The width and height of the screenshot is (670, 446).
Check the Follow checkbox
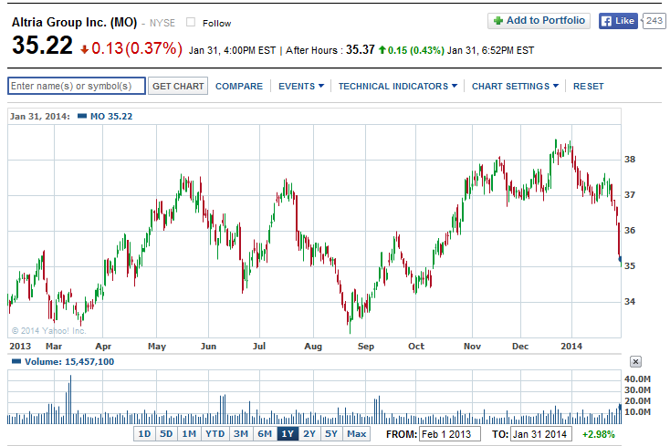(x=191, y=22)
